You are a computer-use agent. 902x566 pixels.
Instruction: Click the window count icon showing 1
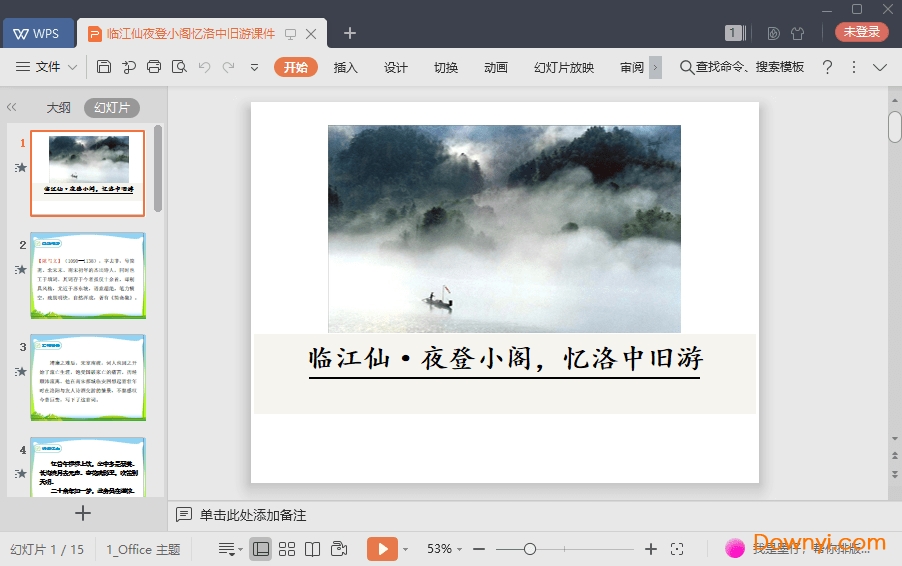[x=735, y=33]
